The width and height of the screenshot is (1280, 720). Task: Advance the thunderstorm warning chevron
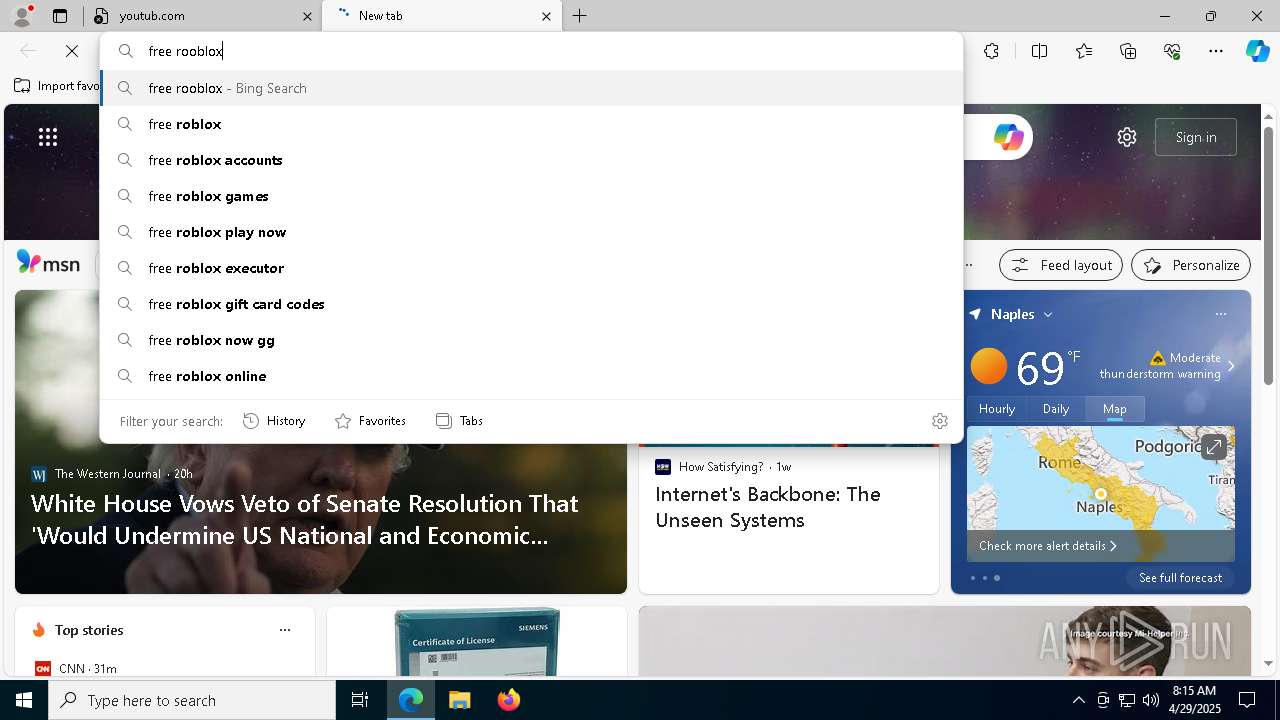tap(1231, 366)
